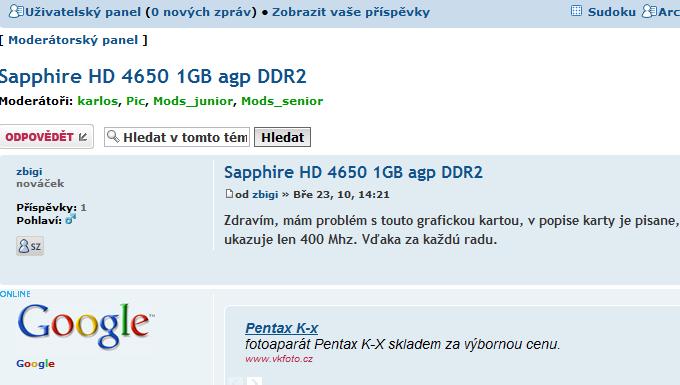
Task: Click the male gender icon next to Pohlaví
Action: (x=70, y=219)
